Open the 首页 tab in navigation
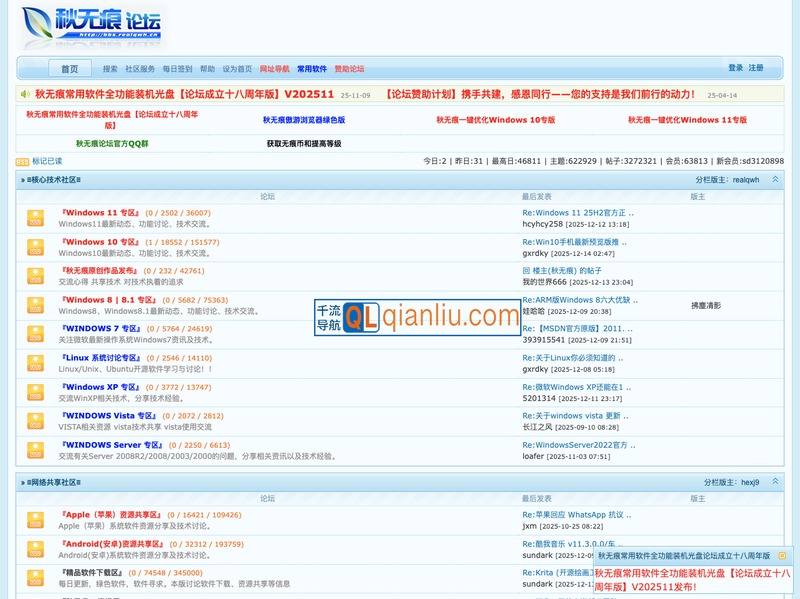The height and width of the screenshot is (599, 800). pyautogui.click(x=69, y=69)
